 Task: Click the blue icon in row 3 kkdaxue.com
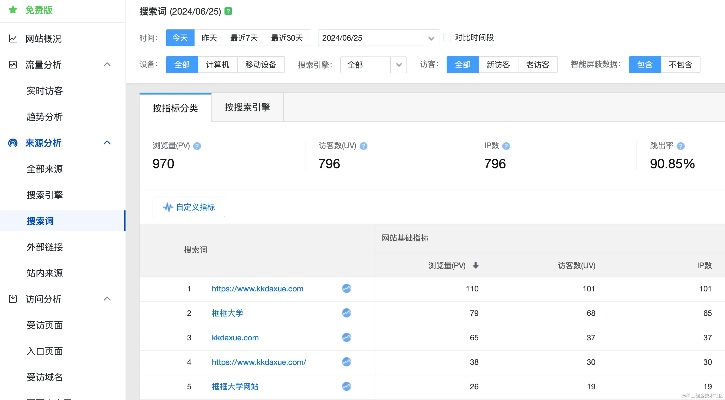[346, 337]
